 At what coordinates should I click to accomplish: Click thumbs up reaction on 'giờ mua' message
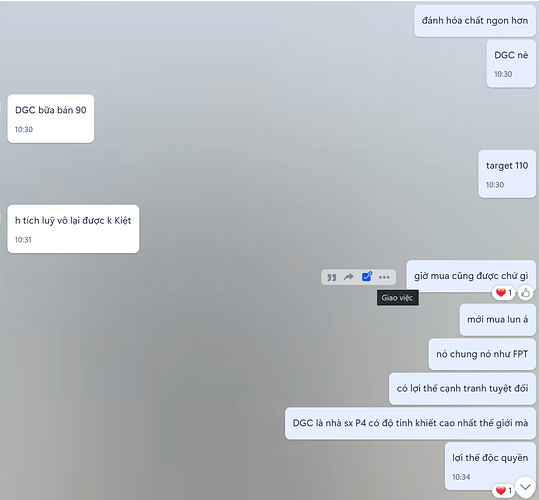pyautogui.click(x=525, y=293)
